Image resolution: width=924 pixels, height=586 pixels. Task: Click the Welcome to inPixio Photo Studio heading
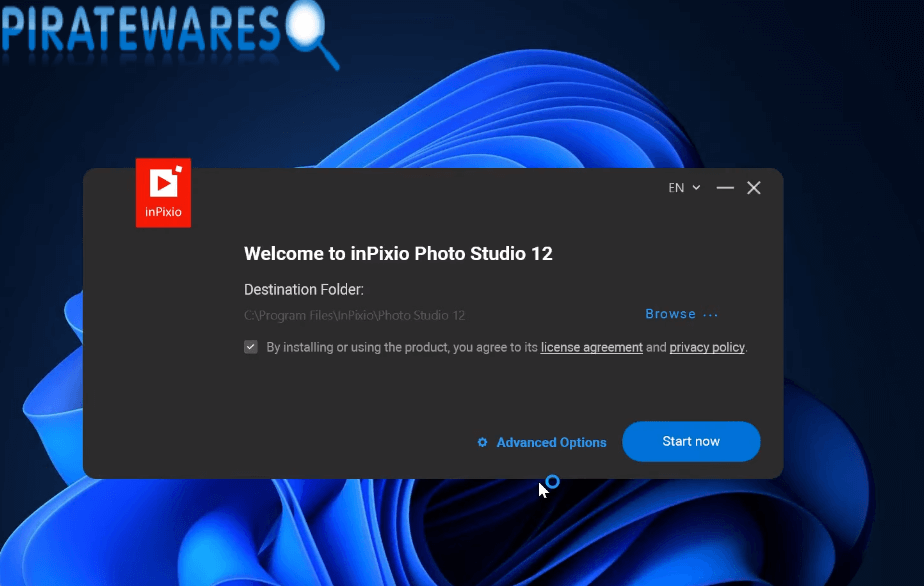pyautogui.click(x=398, y=253)
